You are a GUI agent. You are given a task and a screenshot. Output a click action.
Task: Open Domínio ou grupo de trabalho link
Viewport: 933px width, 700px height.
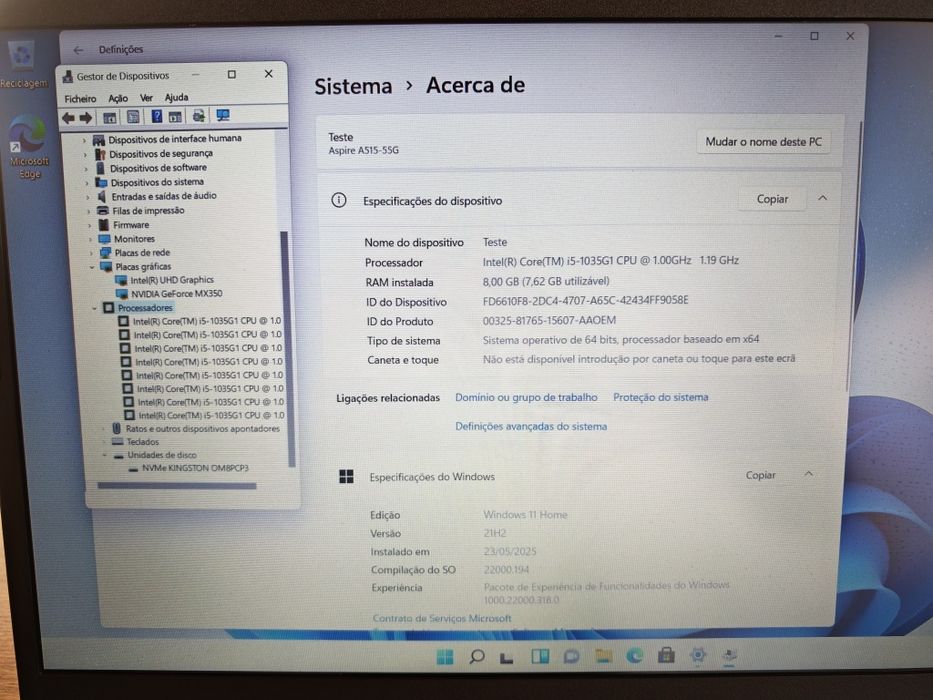(526, 397)
